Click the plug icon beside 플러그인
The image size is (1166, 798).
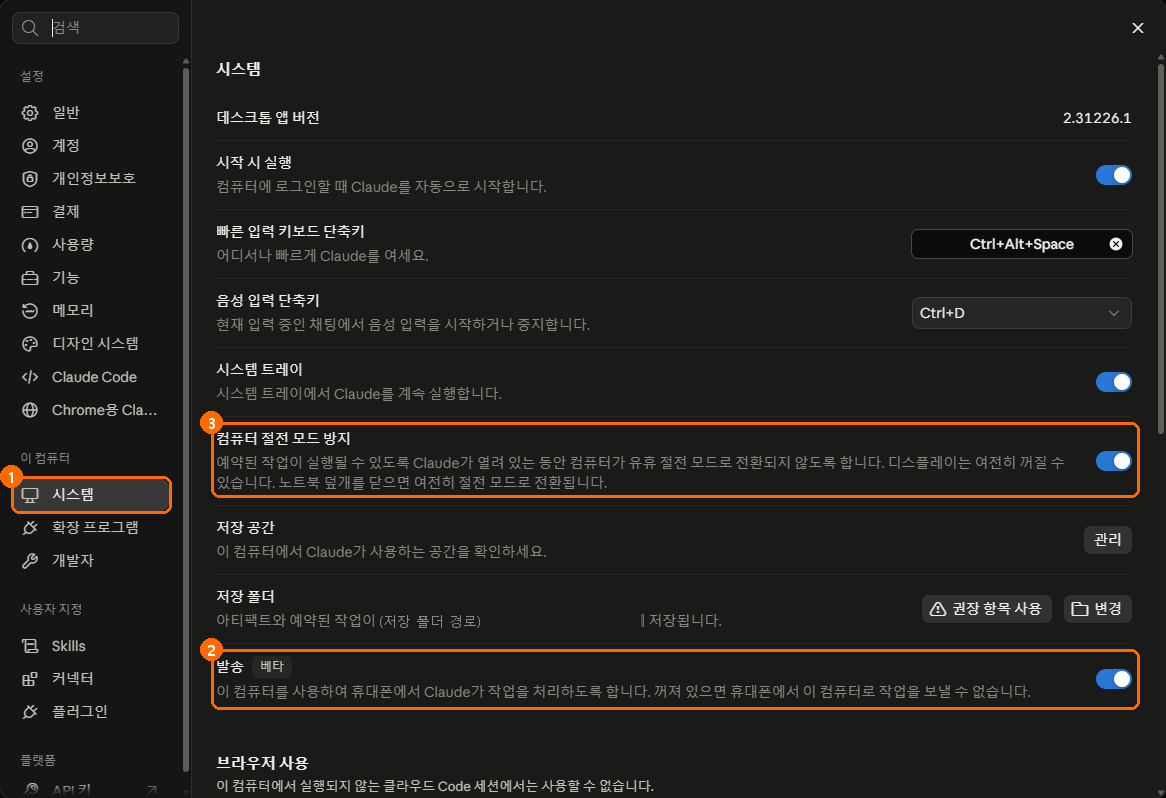point(30,712)
